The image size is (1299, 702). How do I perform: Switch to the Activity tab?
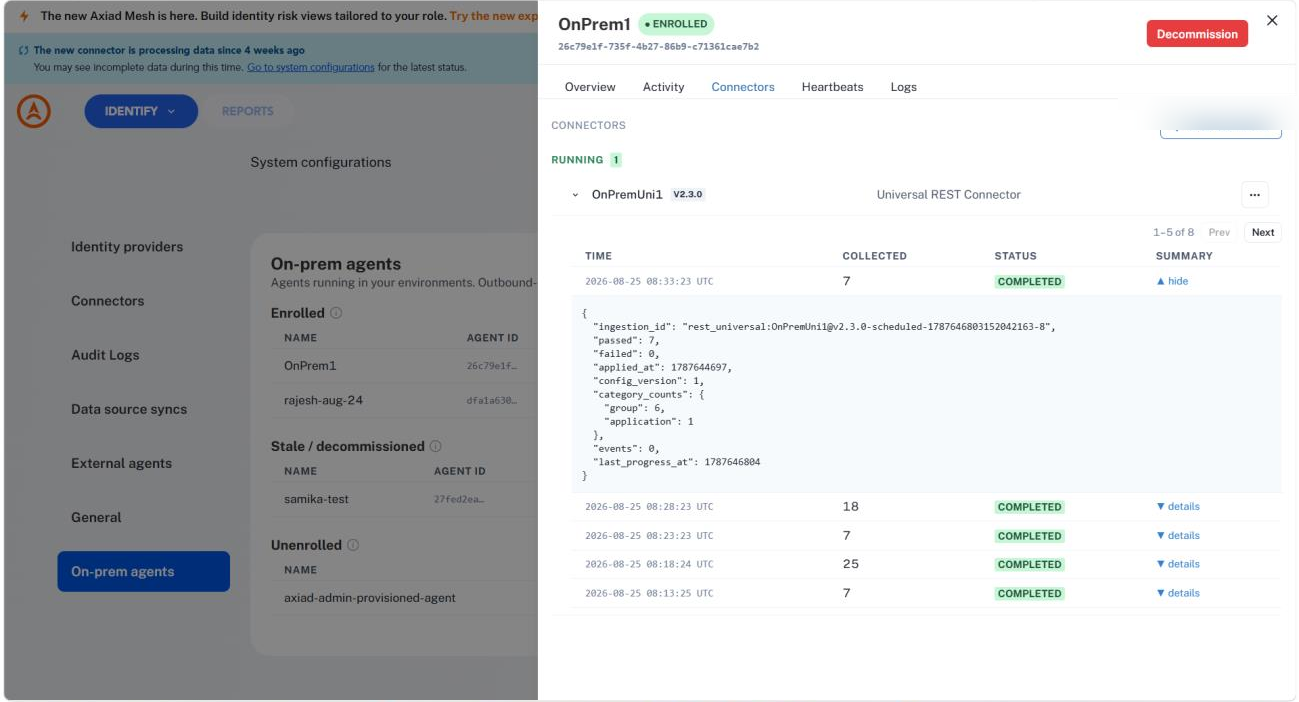[x=663, y=87]
